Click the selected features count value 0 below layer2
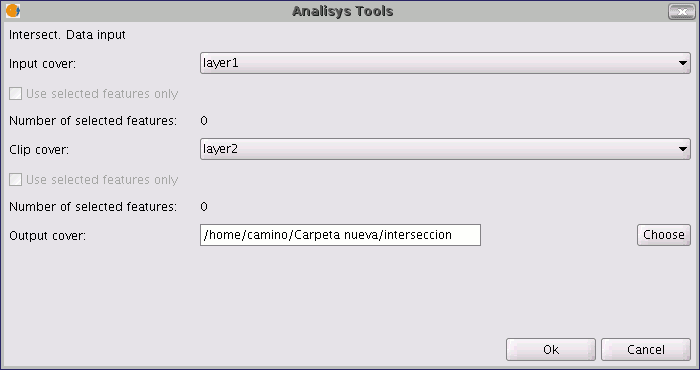Screen dimensions: 700x370 point(204,207)
